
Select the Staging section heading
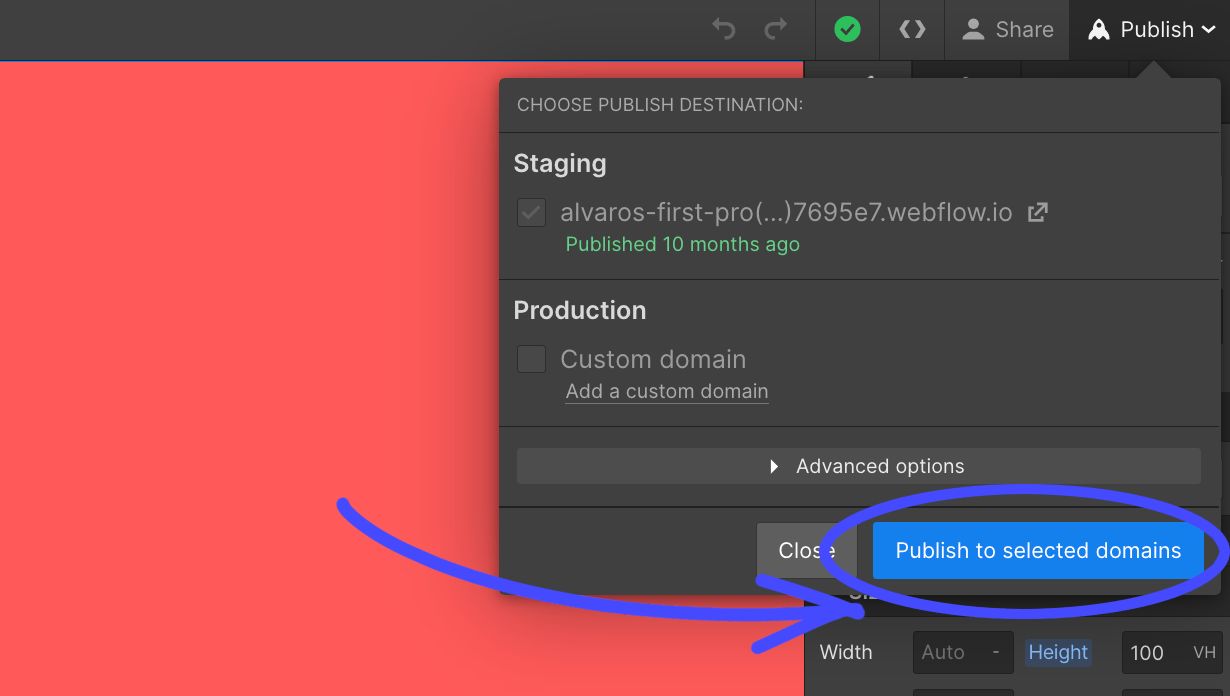[x=560, y=163]
